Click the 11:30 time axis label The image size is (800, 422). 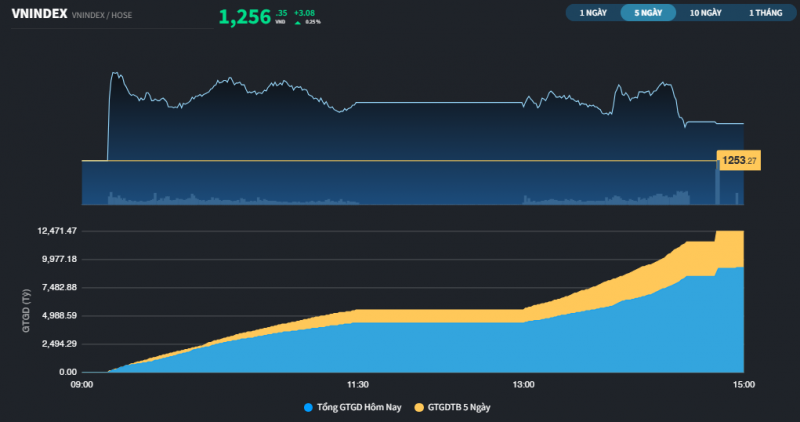click(x=357, y=384)
